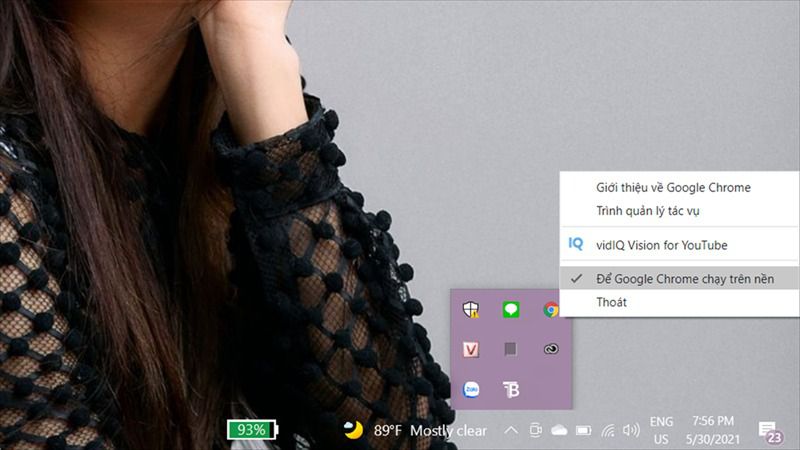
Task: Open the notification center with 23 badge
Action: [x=769, y=432]
